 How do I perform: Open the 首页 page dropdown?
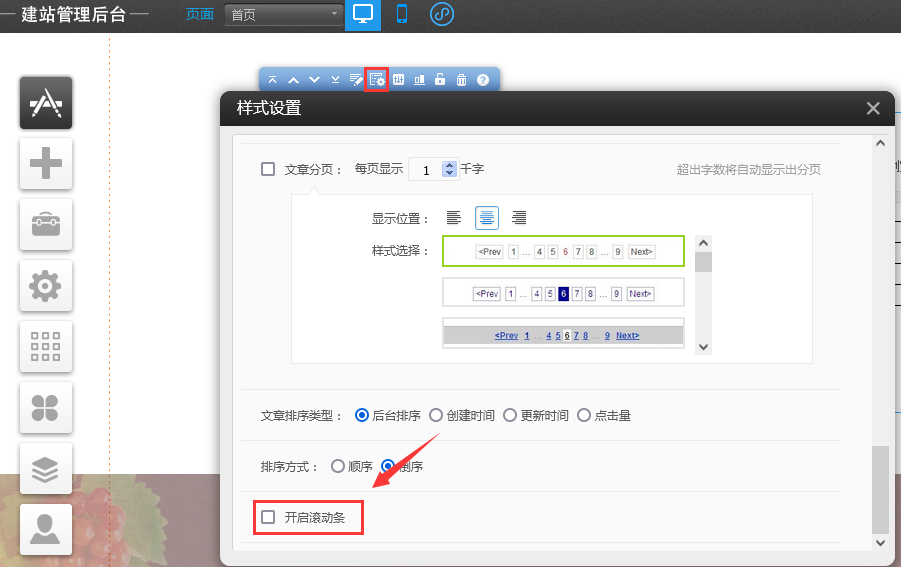tap(284, 15)
